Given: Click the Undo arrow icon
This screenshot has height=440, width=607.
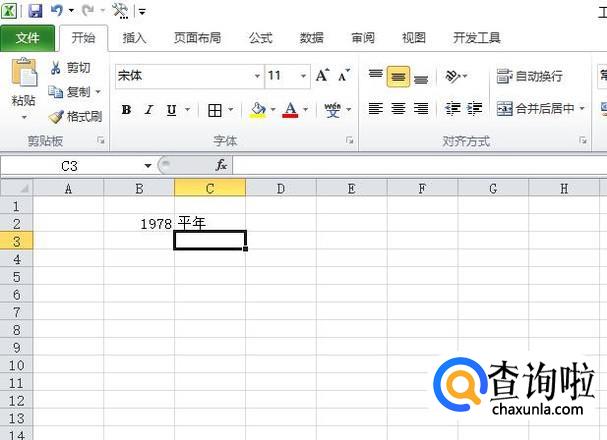Looking at the screenshot, I should pos(57,10).
